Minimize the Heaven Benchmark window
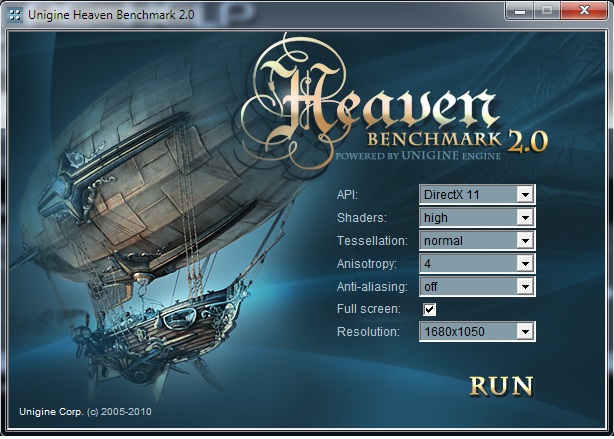Viewport: 614px width, 439px height. pyautogui.click(x=520, y=11)
